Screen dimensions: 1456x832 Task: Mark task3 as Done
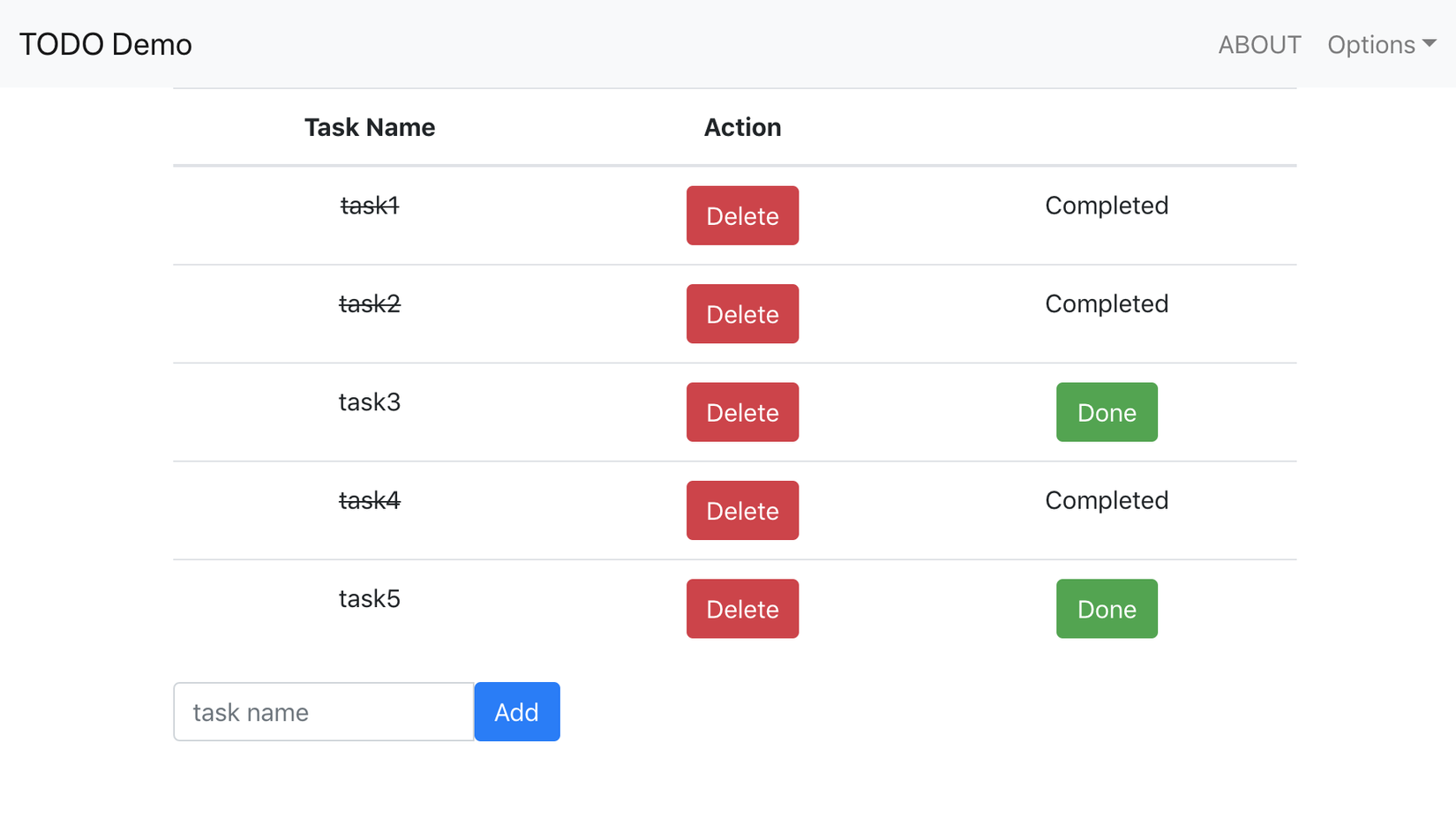[x=1106, y=412]
